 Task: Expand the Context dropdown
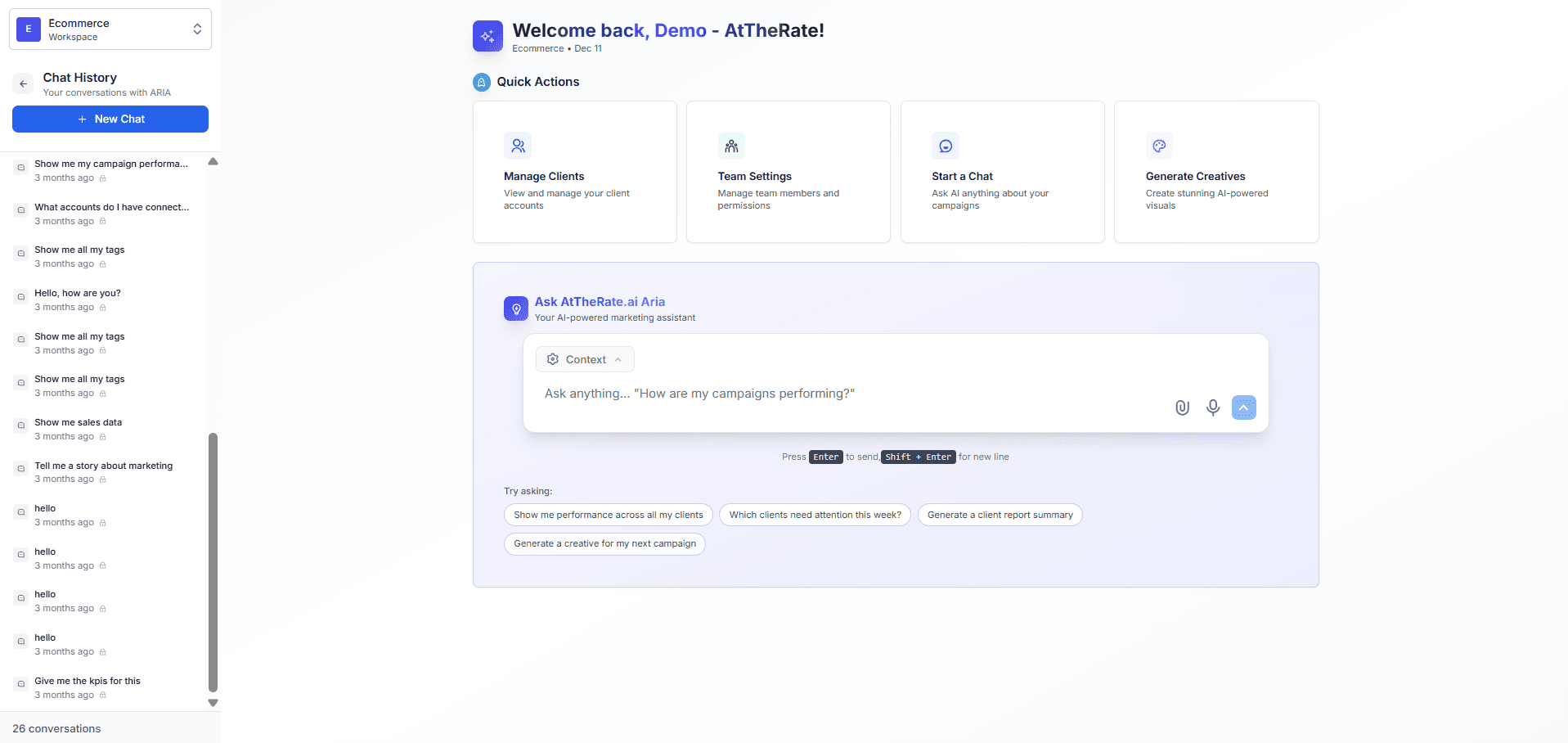585,359
